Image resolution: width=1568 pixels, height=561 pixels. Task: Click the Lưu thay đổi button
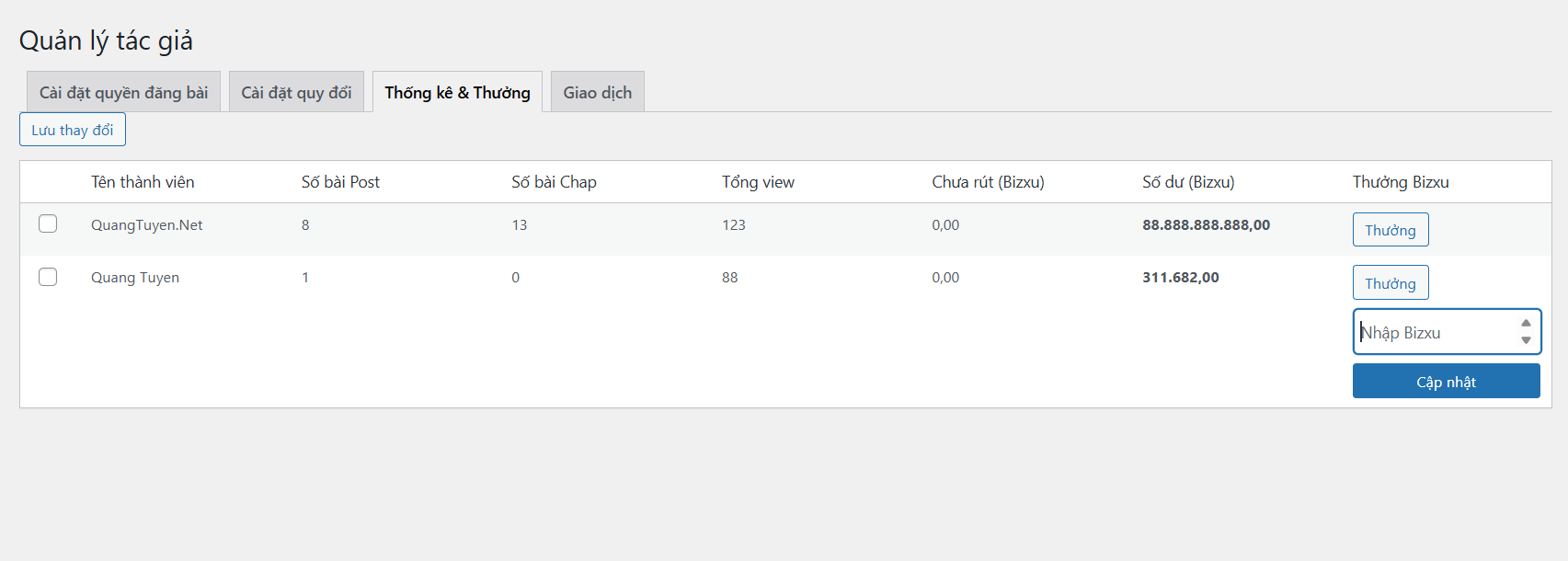click(73, 130)
